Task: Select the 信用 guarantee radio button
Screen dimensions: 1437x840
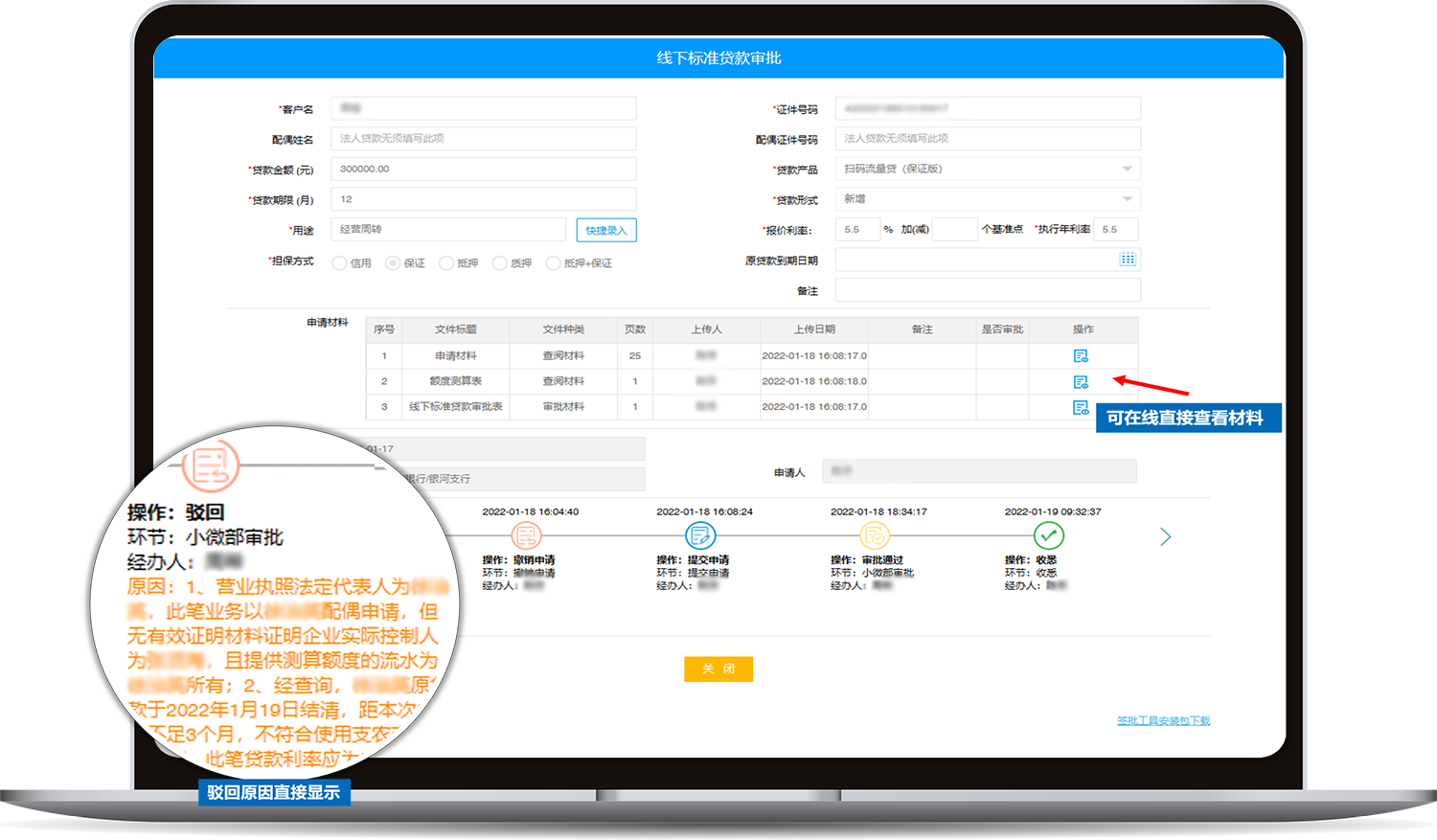Action: click(339, 261)
